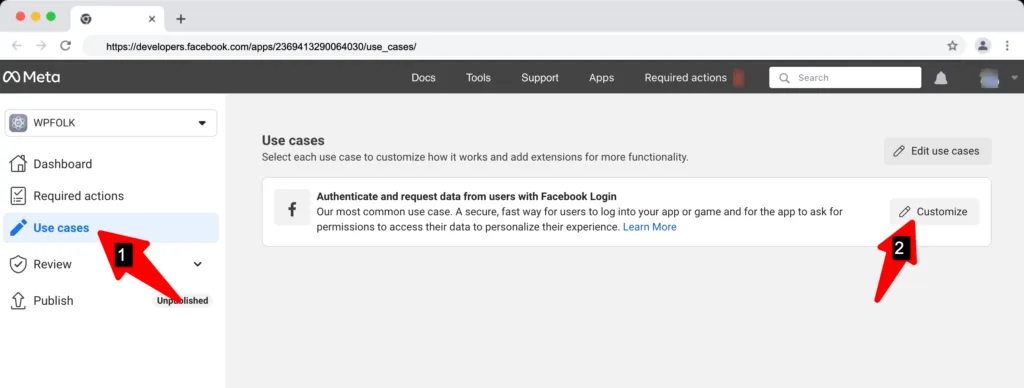Click the browser address bar URL
Image resolution: width=1024 pixels, height=388 pixels.
(261, 46)
